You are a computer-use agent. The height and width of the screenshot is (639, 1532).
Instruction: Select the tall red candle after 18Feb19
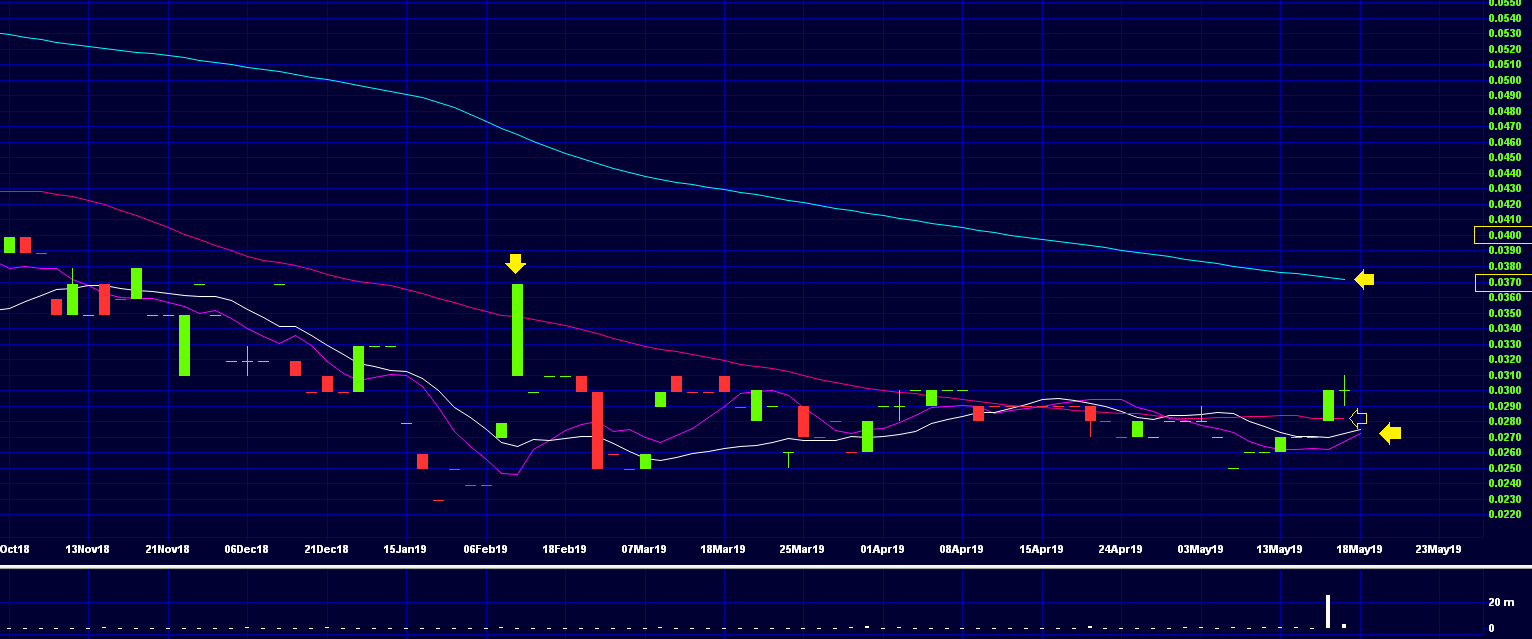coord(597,430)
